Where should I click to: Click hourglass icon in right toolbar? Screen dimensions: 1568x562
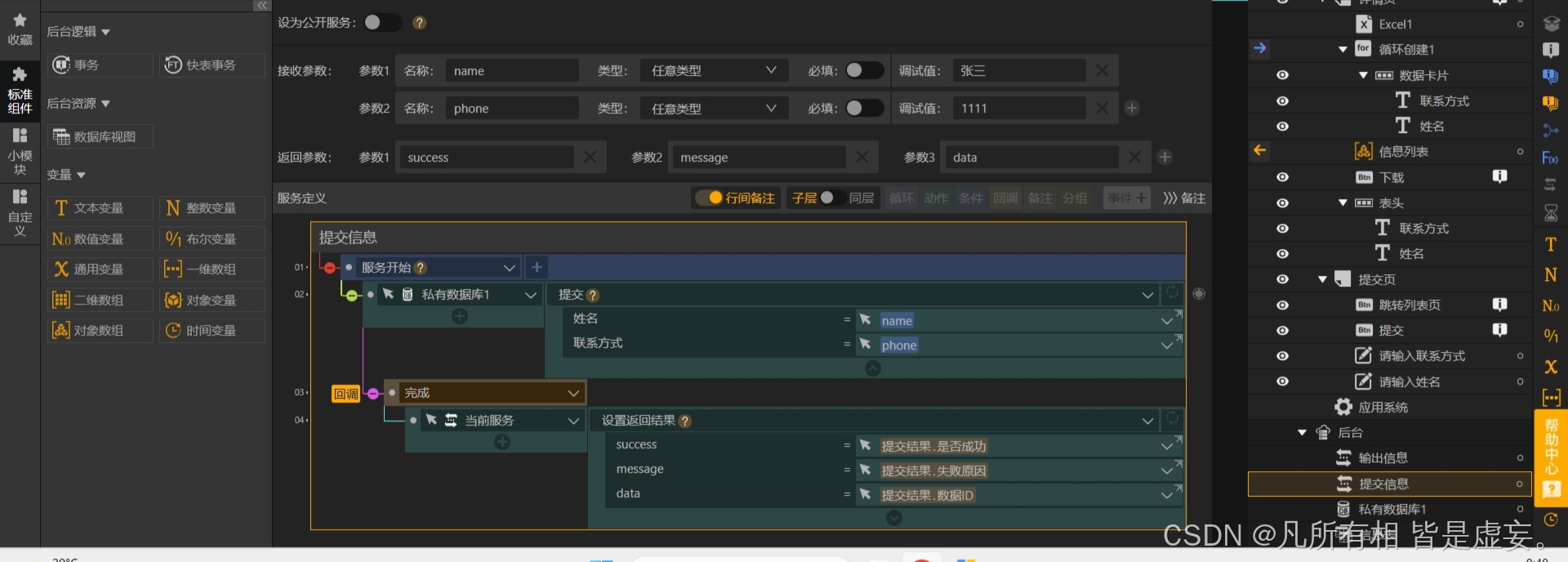pyautogui.click(x=1551, y=213)
